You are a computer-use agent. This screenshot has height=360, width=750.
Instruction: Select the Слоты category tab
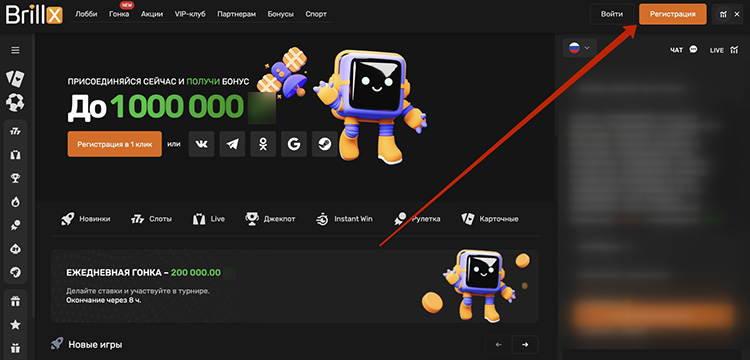point(151,219)
